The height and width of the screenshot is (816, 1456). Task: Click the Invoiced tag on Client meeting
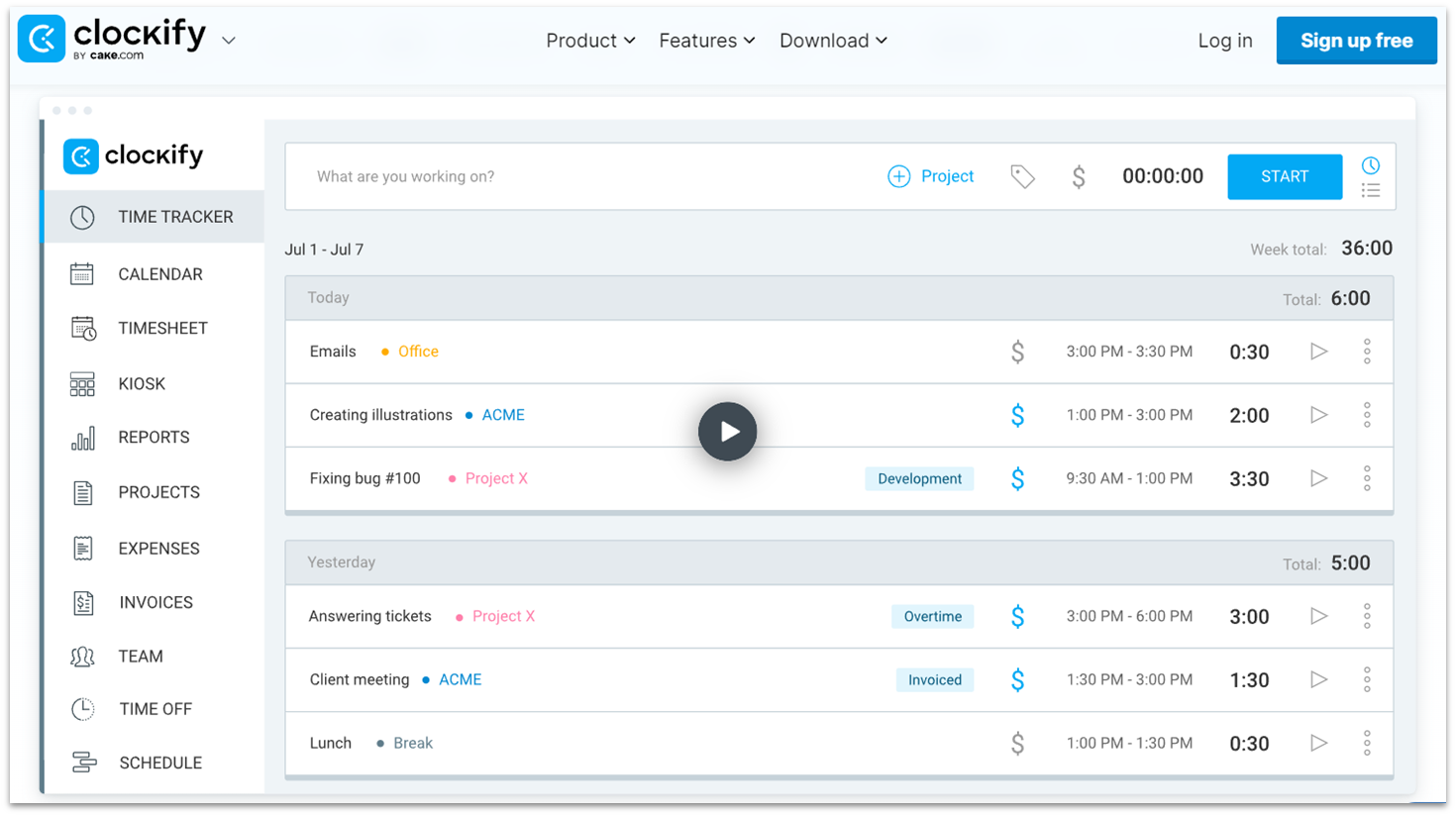(x=935, y=679)
